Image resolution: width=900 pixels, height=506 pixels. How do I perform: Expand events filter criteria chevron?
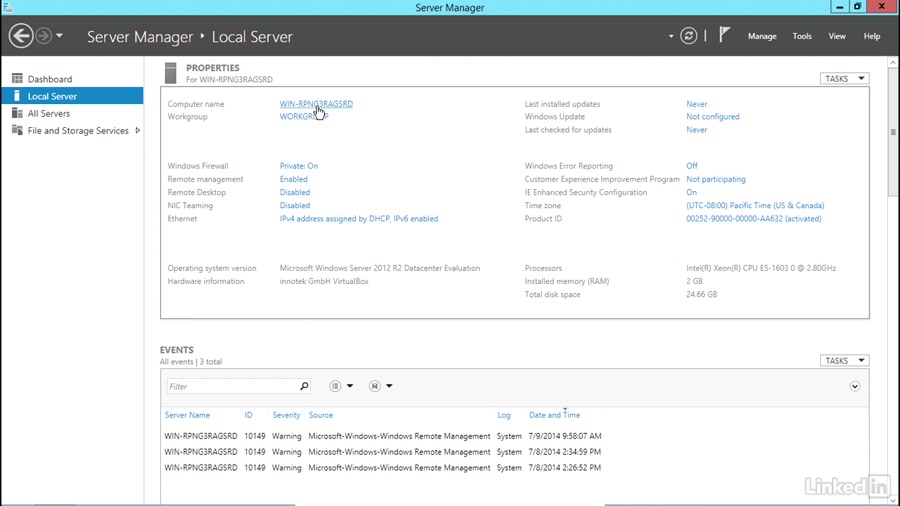(855, 386)
